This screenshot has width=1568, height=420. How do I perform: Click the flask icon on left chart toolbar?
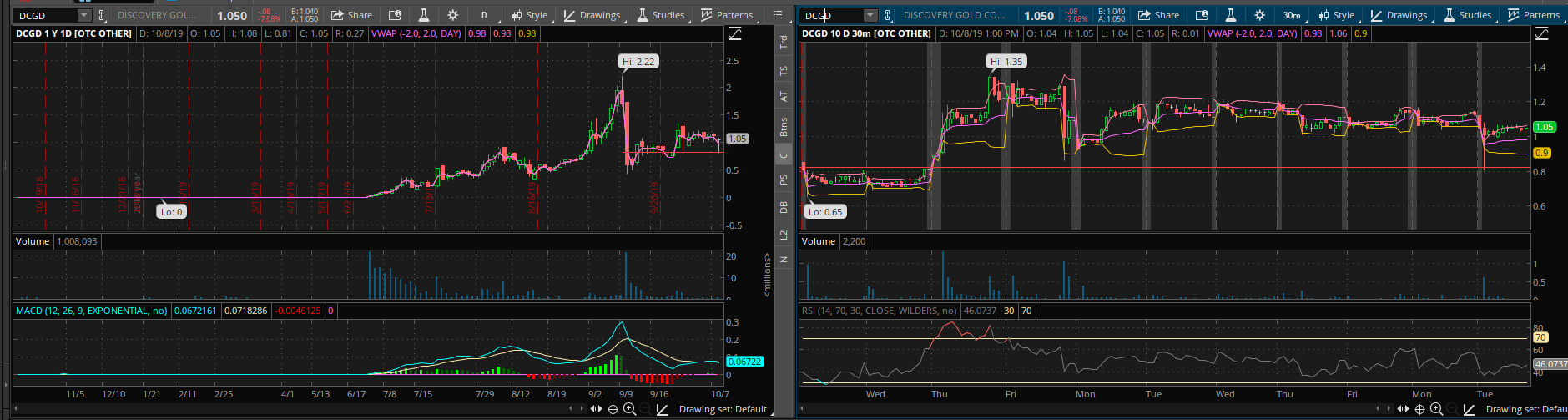tap(424, 15)
